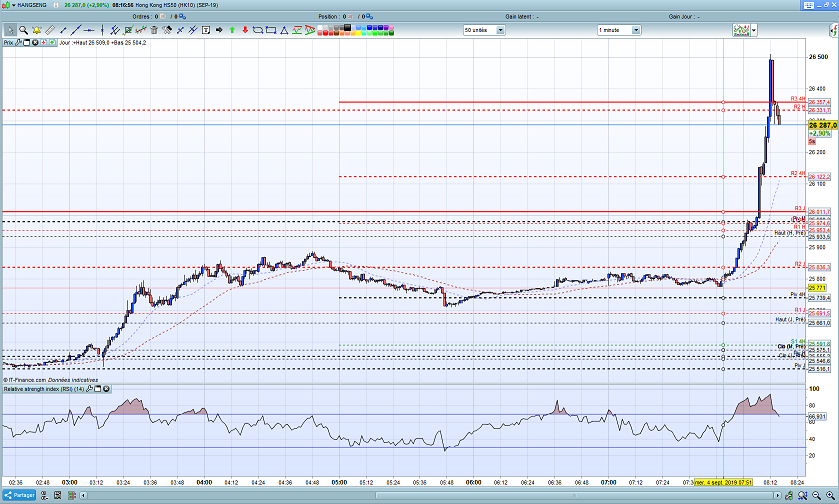Expand the right side panel tab

point(834,30)
